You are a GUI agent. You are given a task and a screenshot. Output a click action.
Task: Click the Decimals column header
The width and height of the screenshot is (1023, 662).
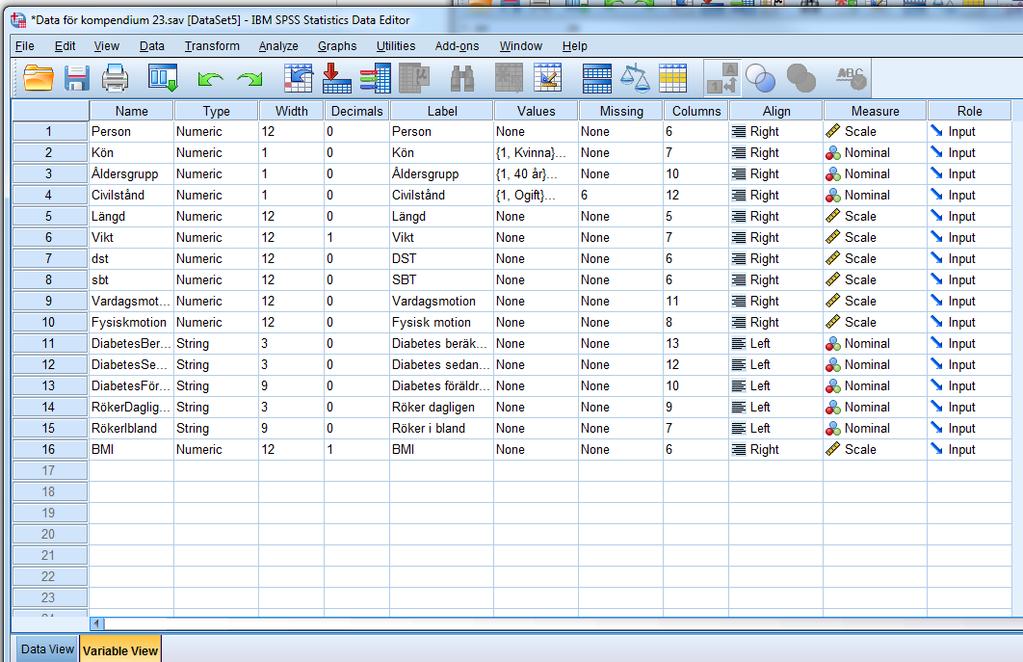coord(357,111)
